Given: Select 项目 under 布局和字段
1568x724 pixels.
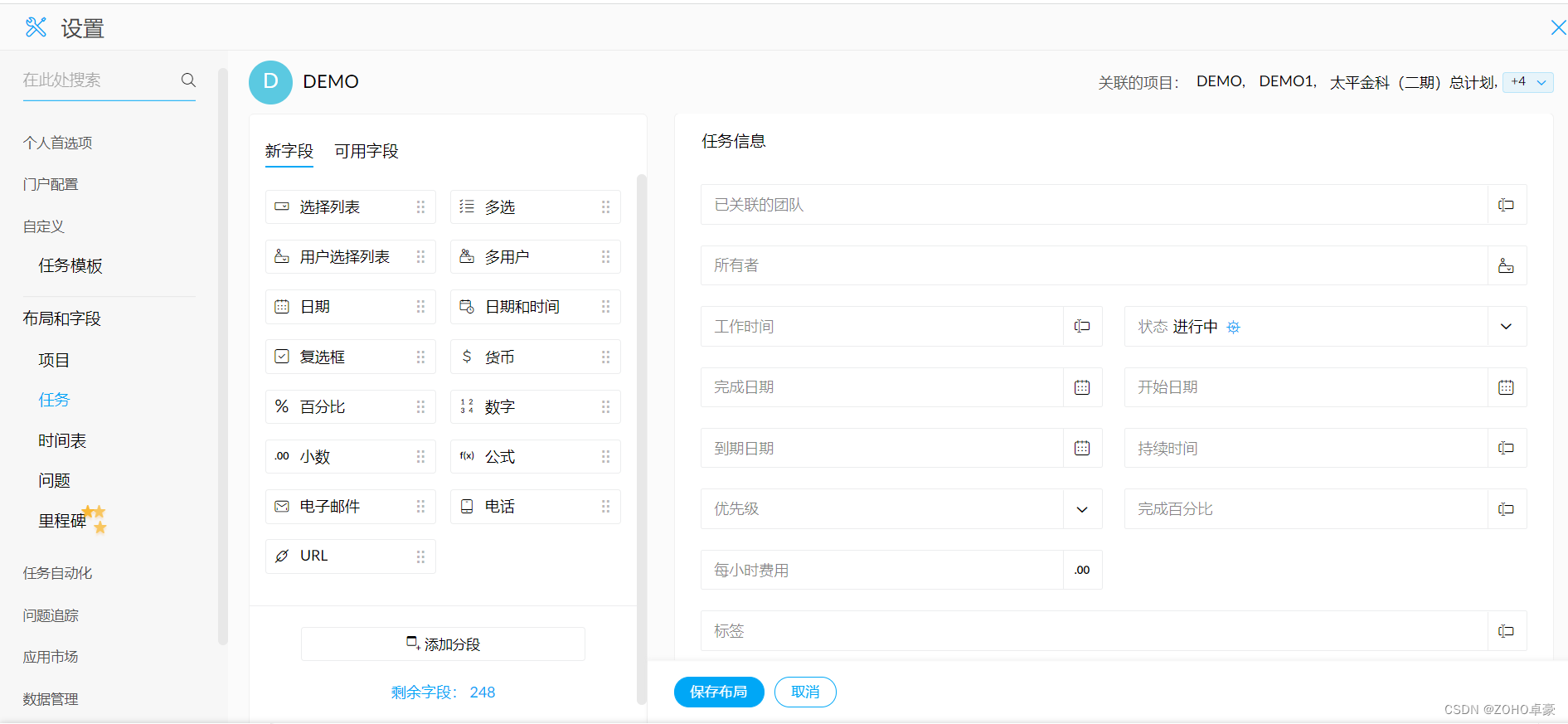Looking at the screenshot, I should 54,360.
